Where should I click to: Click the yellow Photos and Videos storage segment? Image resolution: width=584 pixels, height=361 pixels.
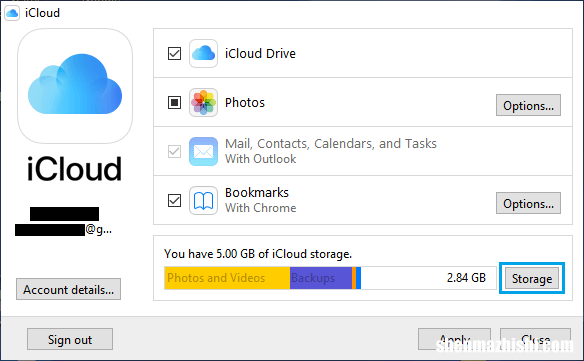pyautogui.click(x=227, y=278)
